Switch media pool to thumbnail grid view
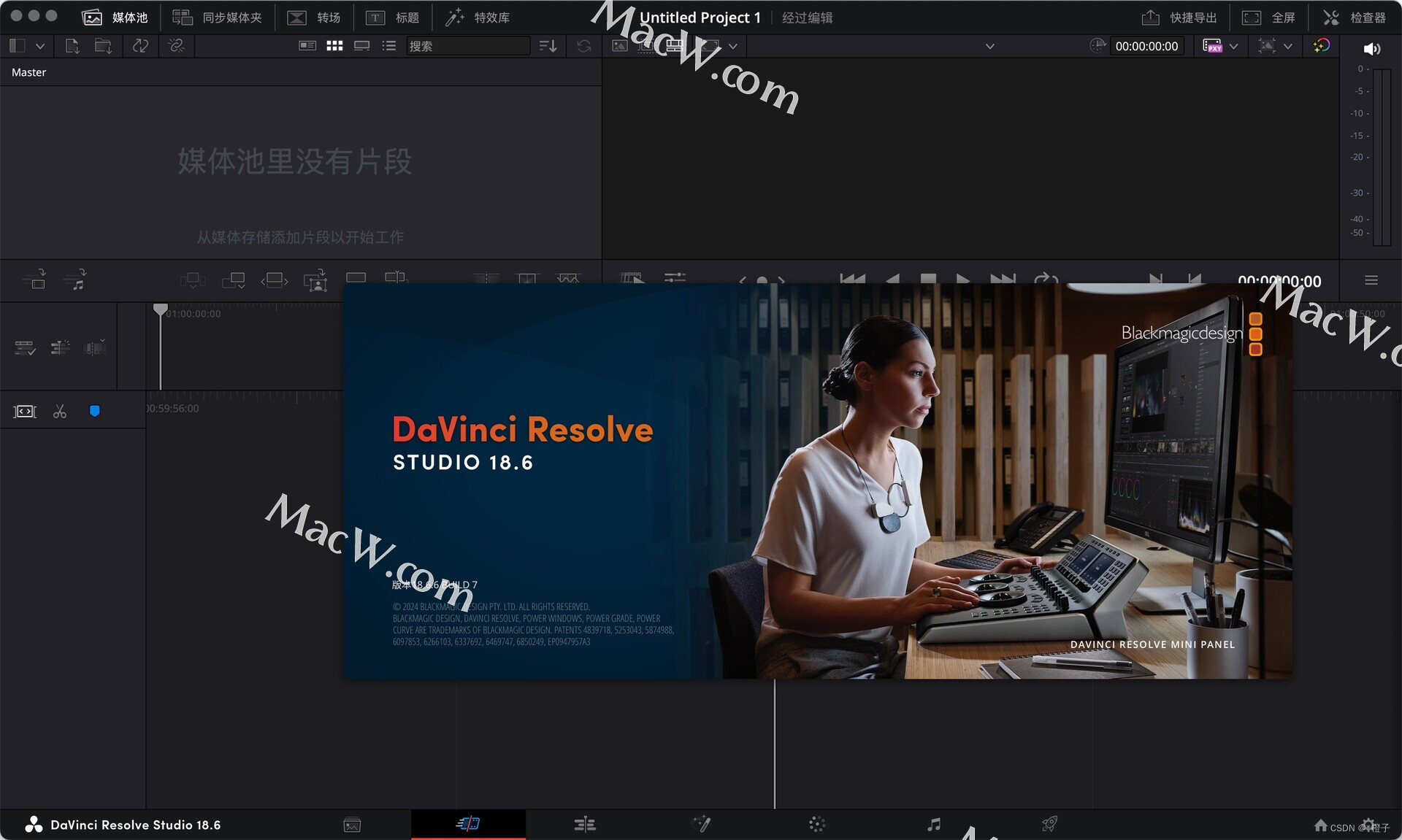The height and width of the screenshot is (840, 1402). [334, 46]
